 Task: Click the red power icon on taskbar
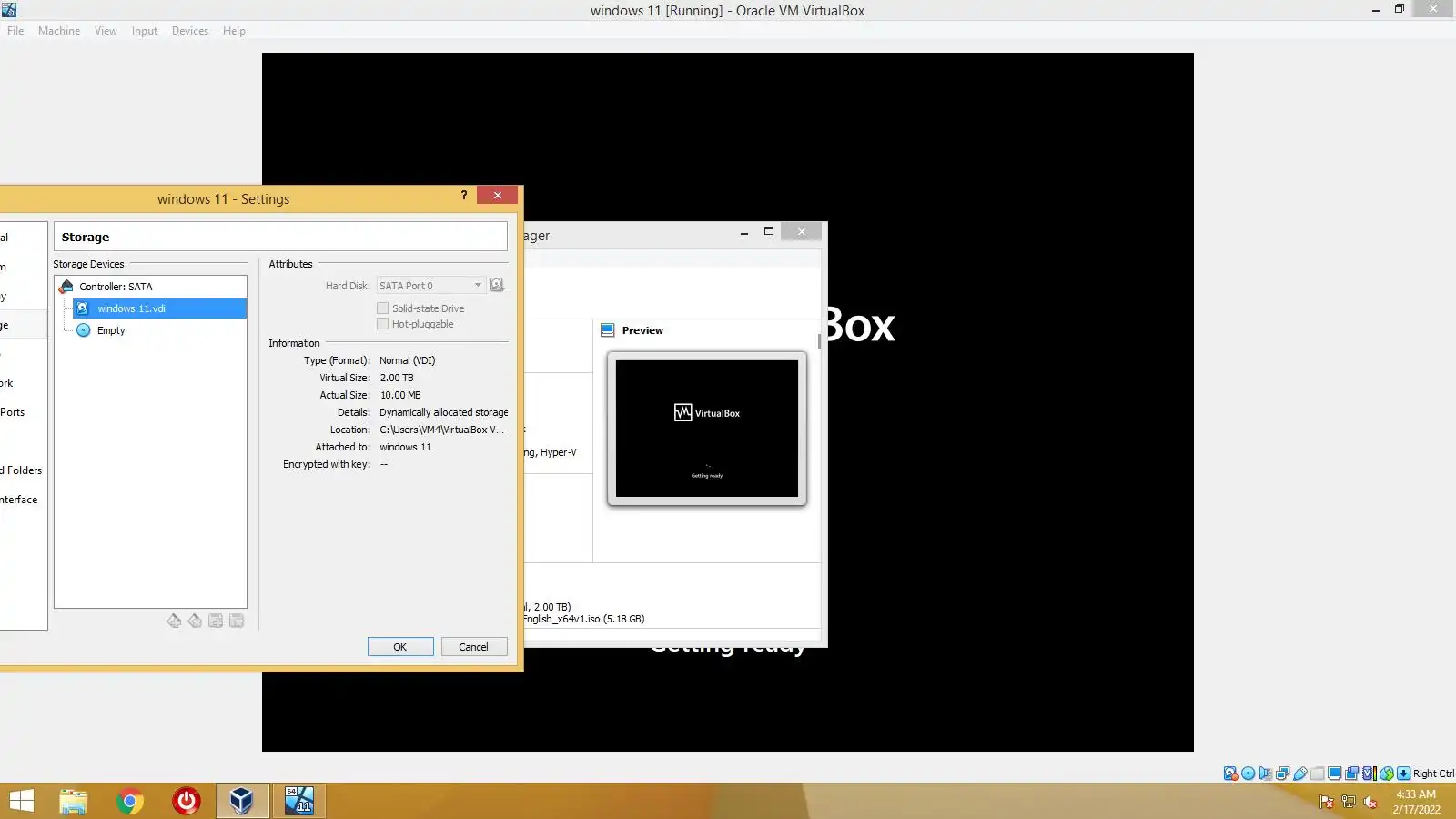187,801
